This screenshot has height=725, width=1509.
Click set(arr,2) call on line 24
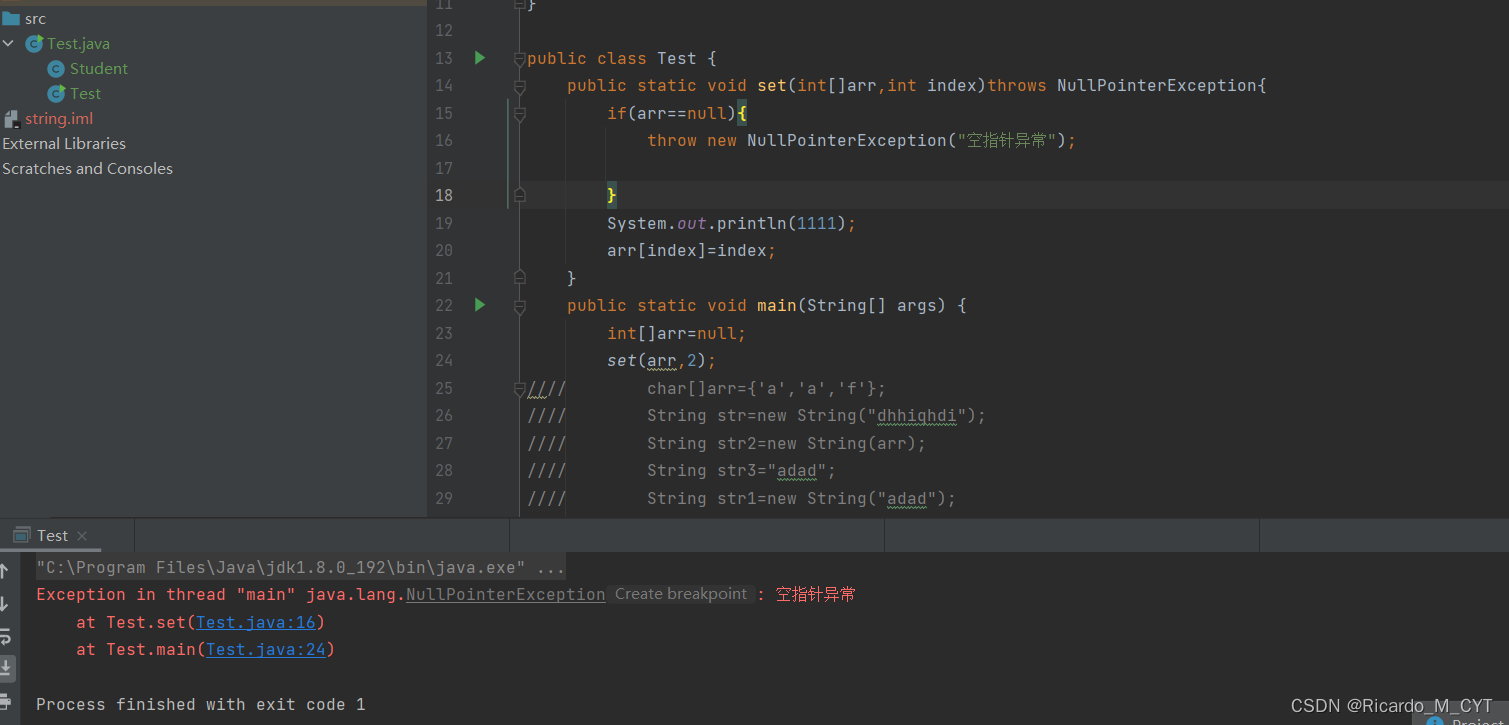[x=661, y=360]
